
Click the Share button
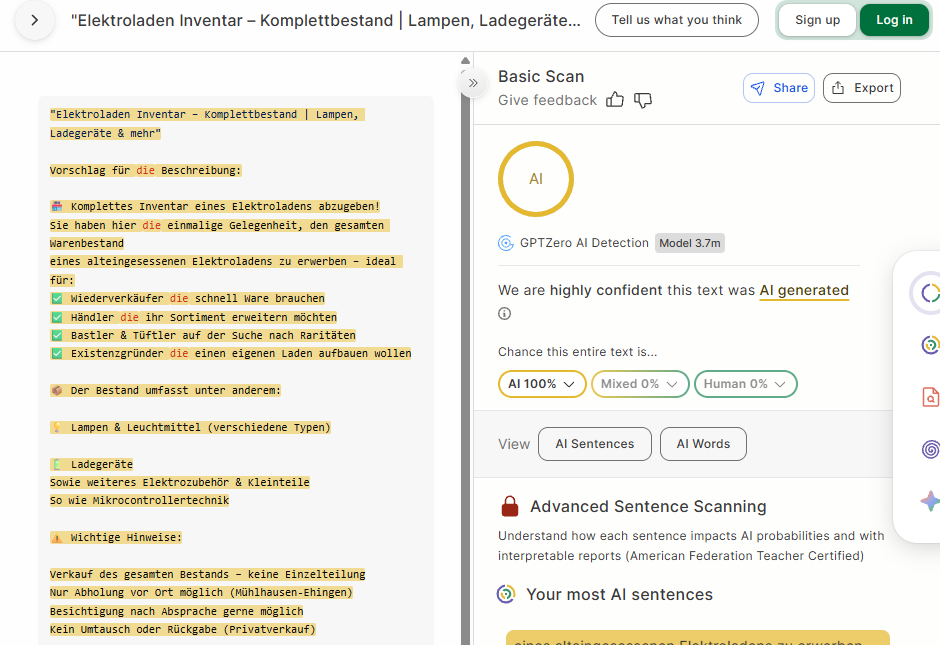coord(779,88)
